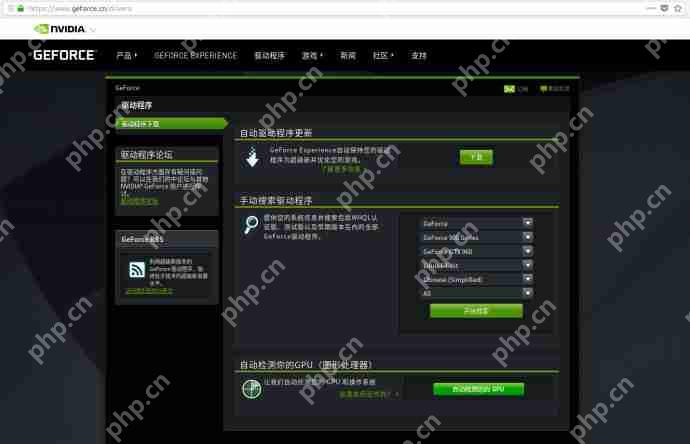Open the 产品 (Products) menu

127,55
